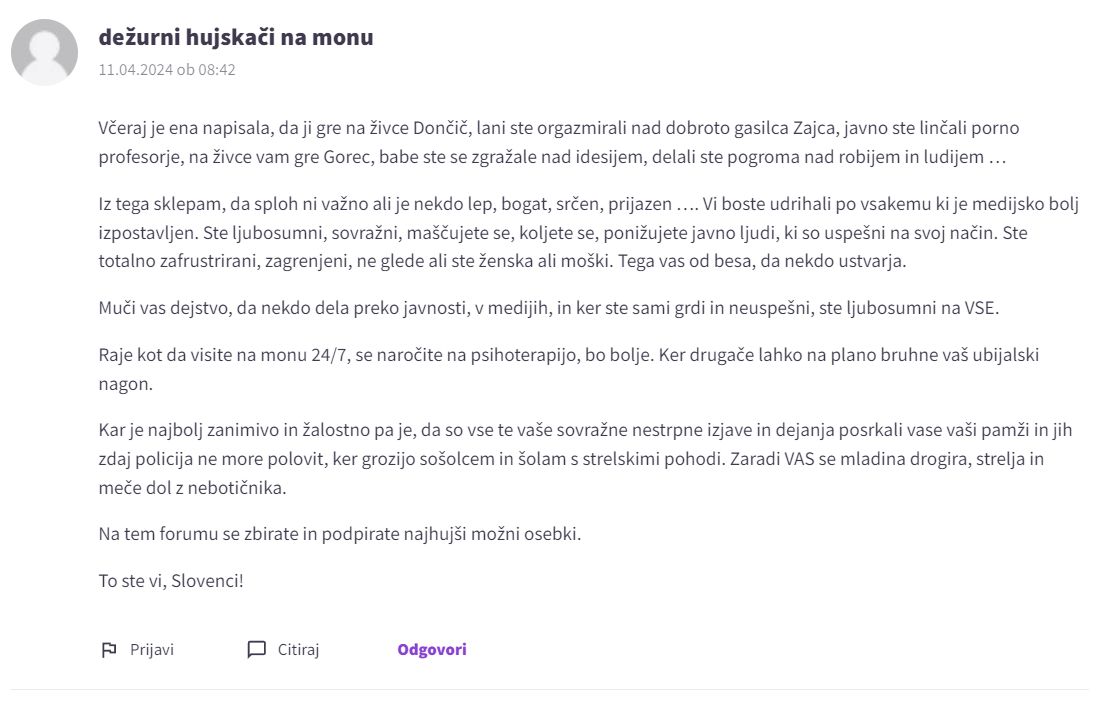1118x711 pixels.
Task: Click the closing line "To ste vi, Slovenci!"
Action: pos(171,581)
